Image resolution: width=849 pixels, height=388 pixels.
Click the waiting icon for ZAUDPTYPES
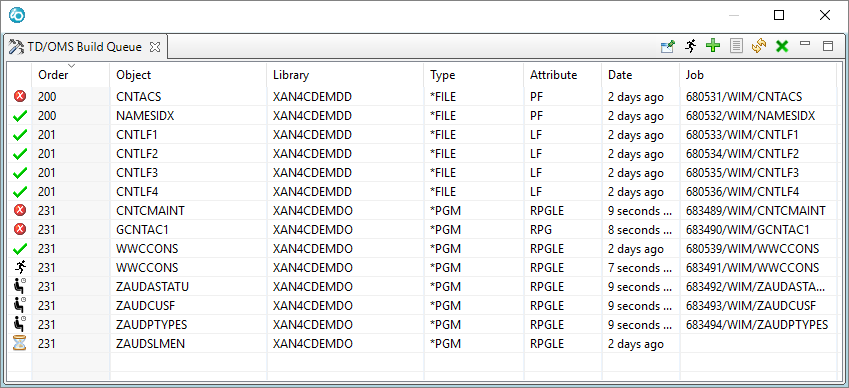(x=20, y=324)
